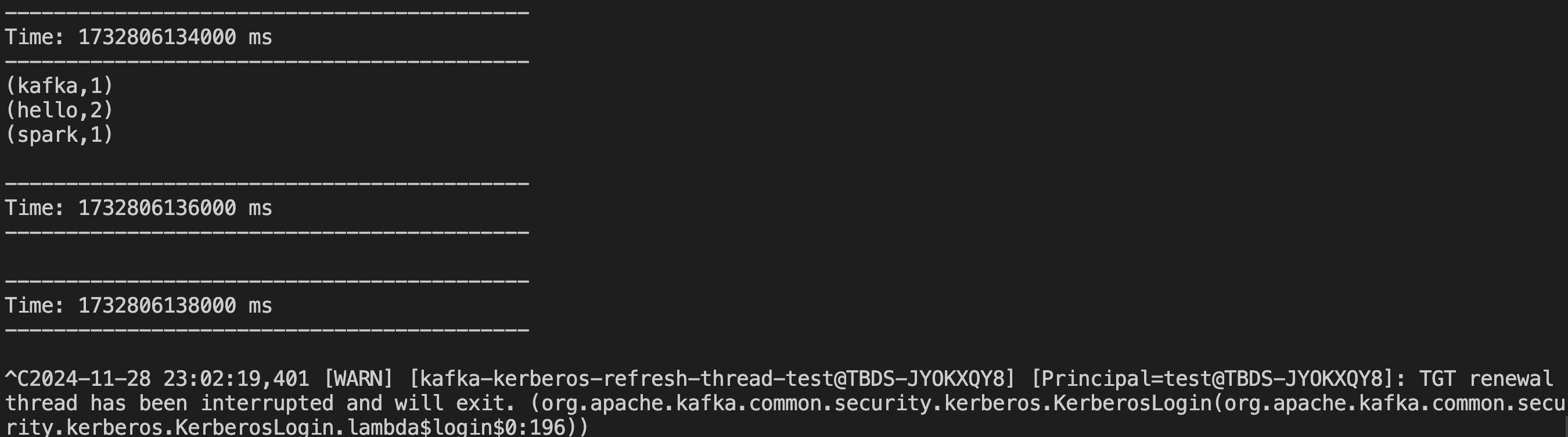Click dashed line directly below Time 1732806134000
The width and height of the screenshot is (1568, 437).
tap(267, 62)
